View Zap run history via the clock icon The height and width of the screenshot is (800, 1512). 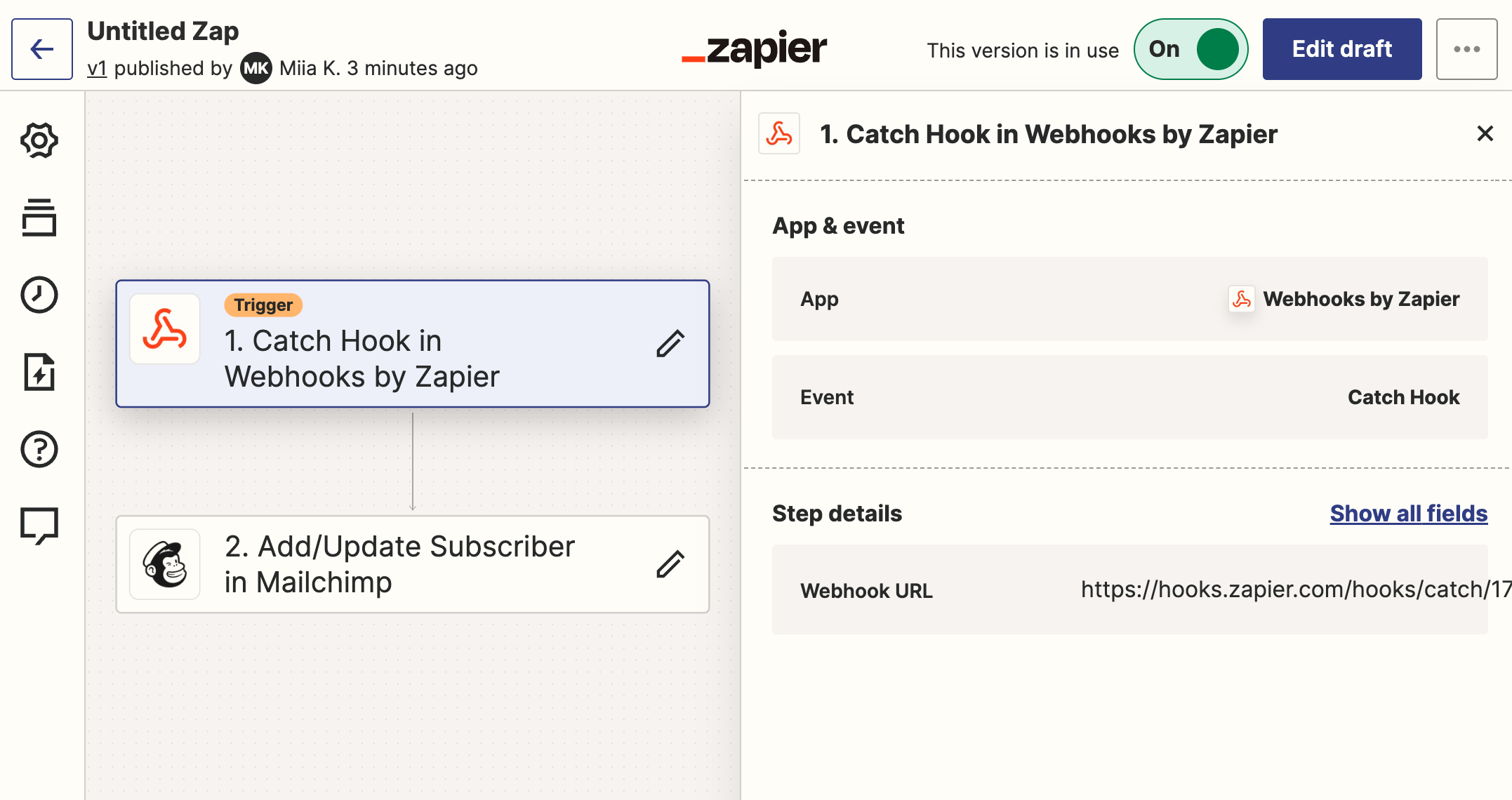point(39,295)
